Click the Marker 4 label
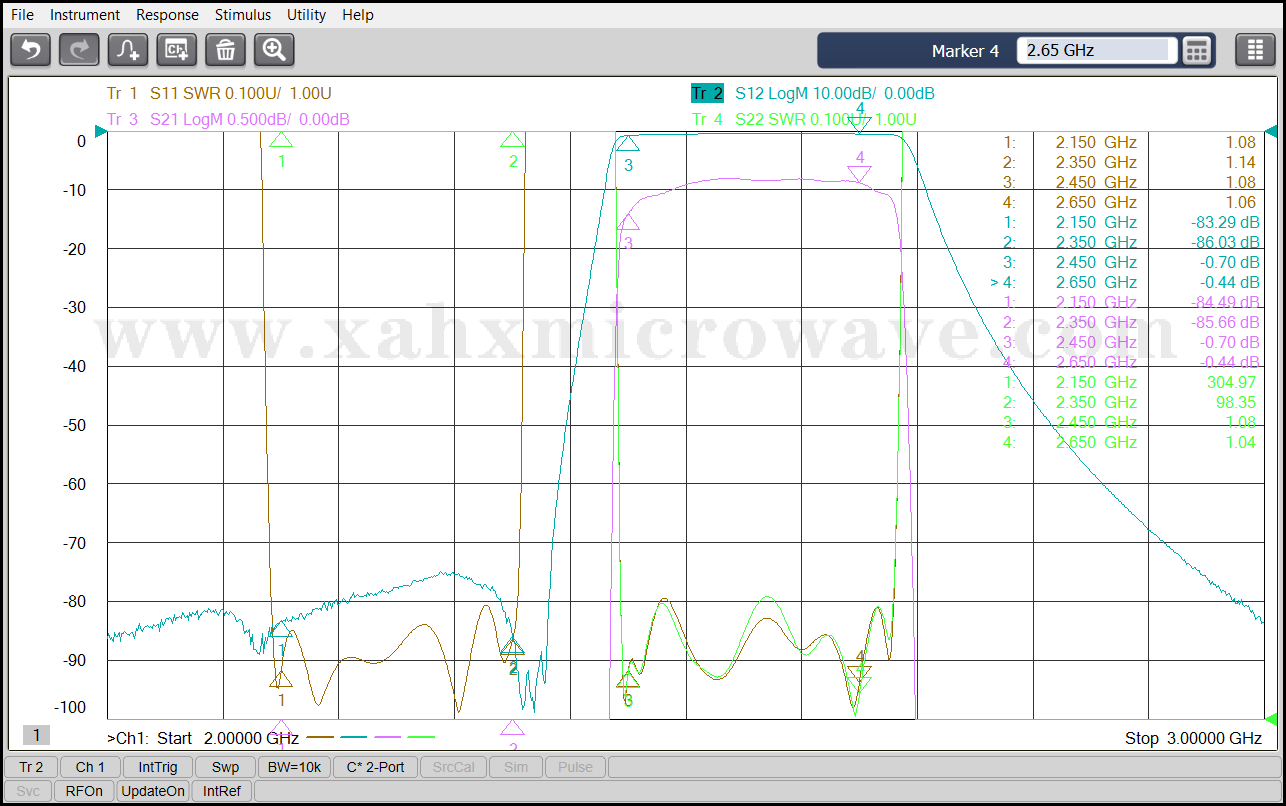This screenshot has height=806, width=1286. (965, 51)
